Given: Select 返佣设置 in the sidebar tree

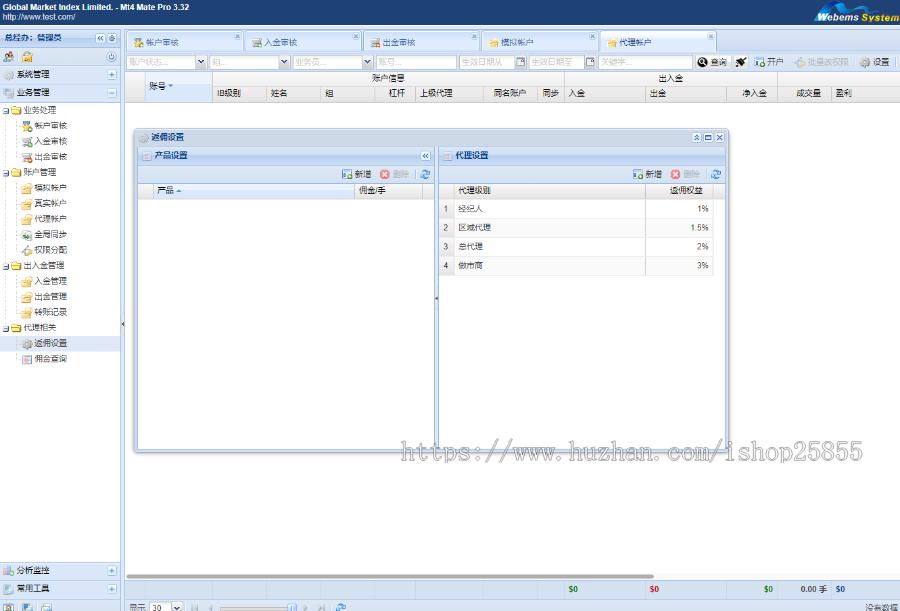Looking at the screenshot, I should pyautogui.click(x=51, y=343).
